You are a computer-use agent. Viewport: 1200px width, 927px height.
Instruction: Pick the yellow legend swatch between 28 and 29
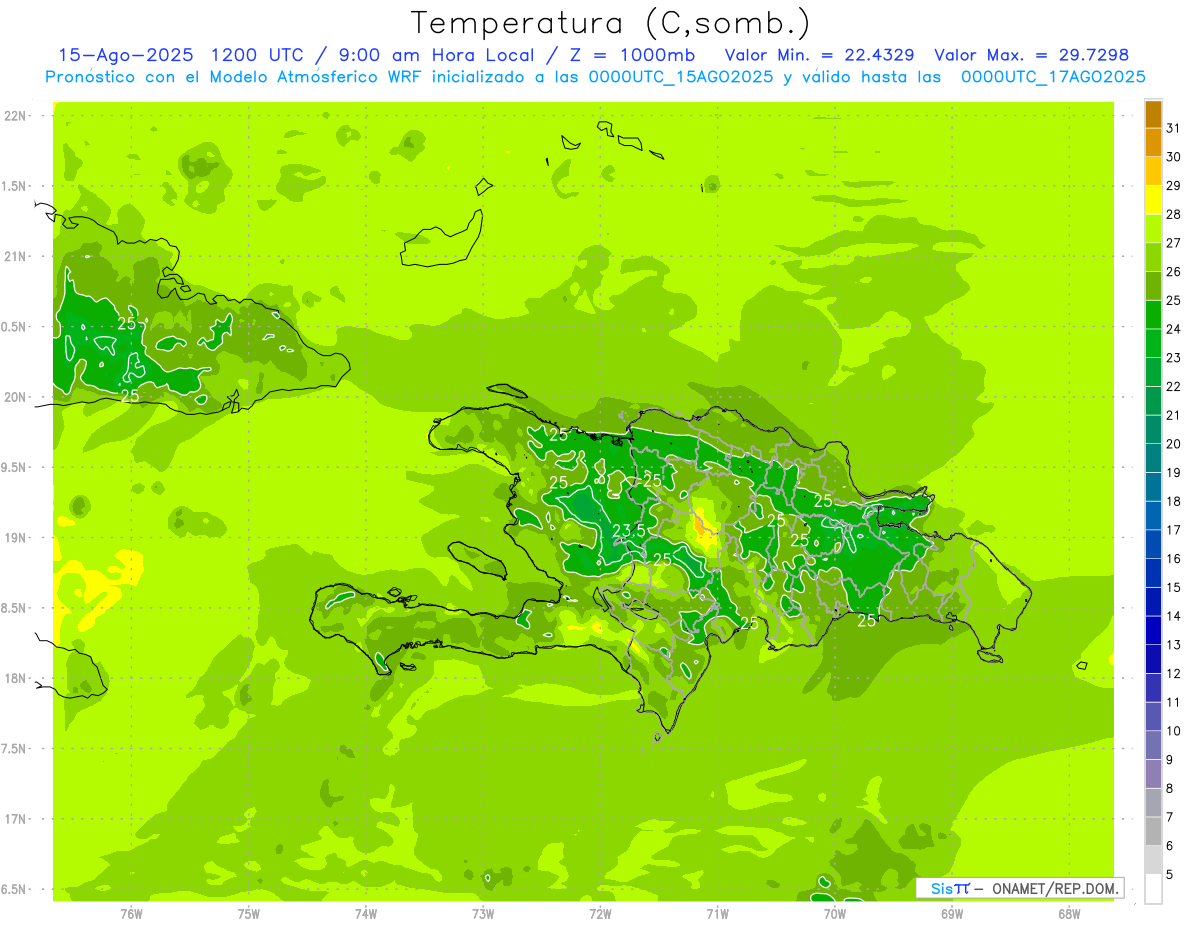click(x=1153, y=200)
